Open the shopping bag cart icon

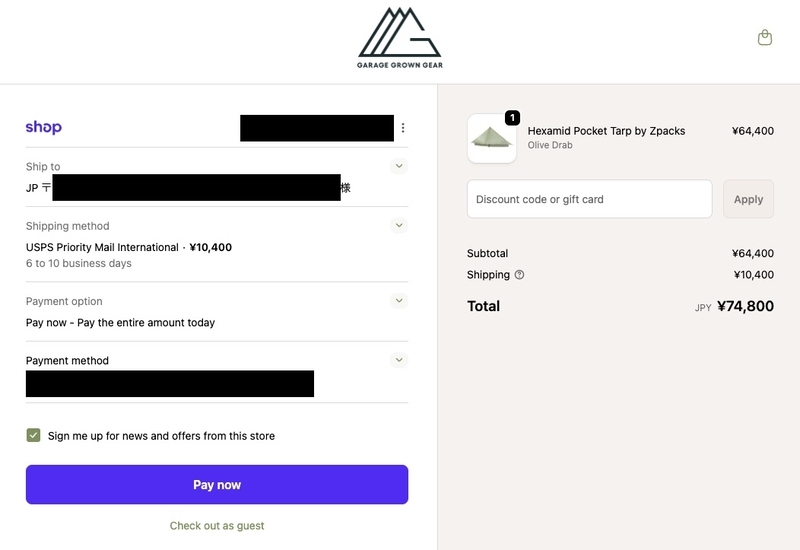[764, 38]
